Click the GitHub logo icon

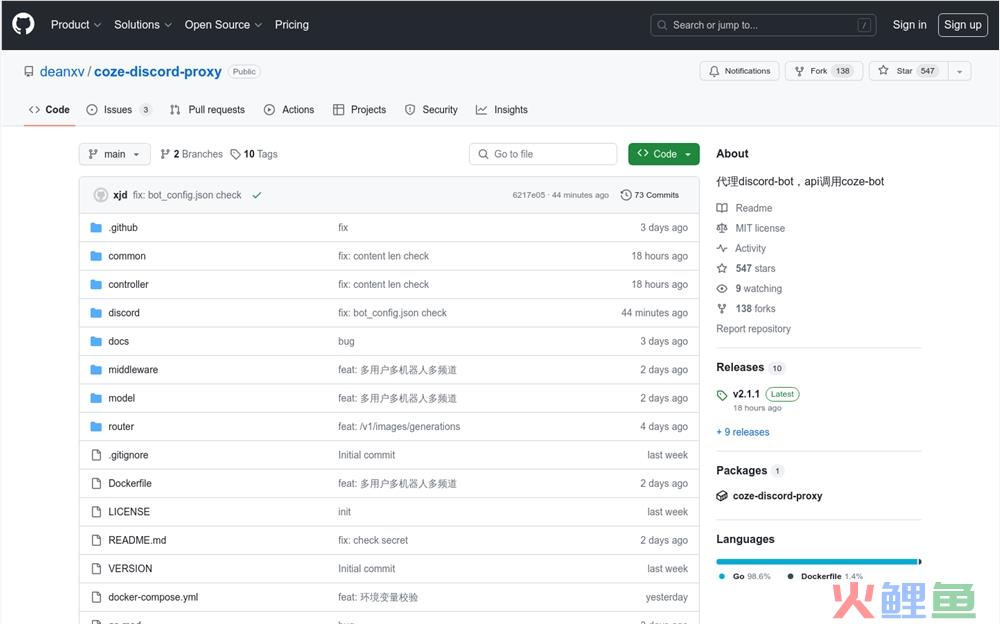click(24, 24)
